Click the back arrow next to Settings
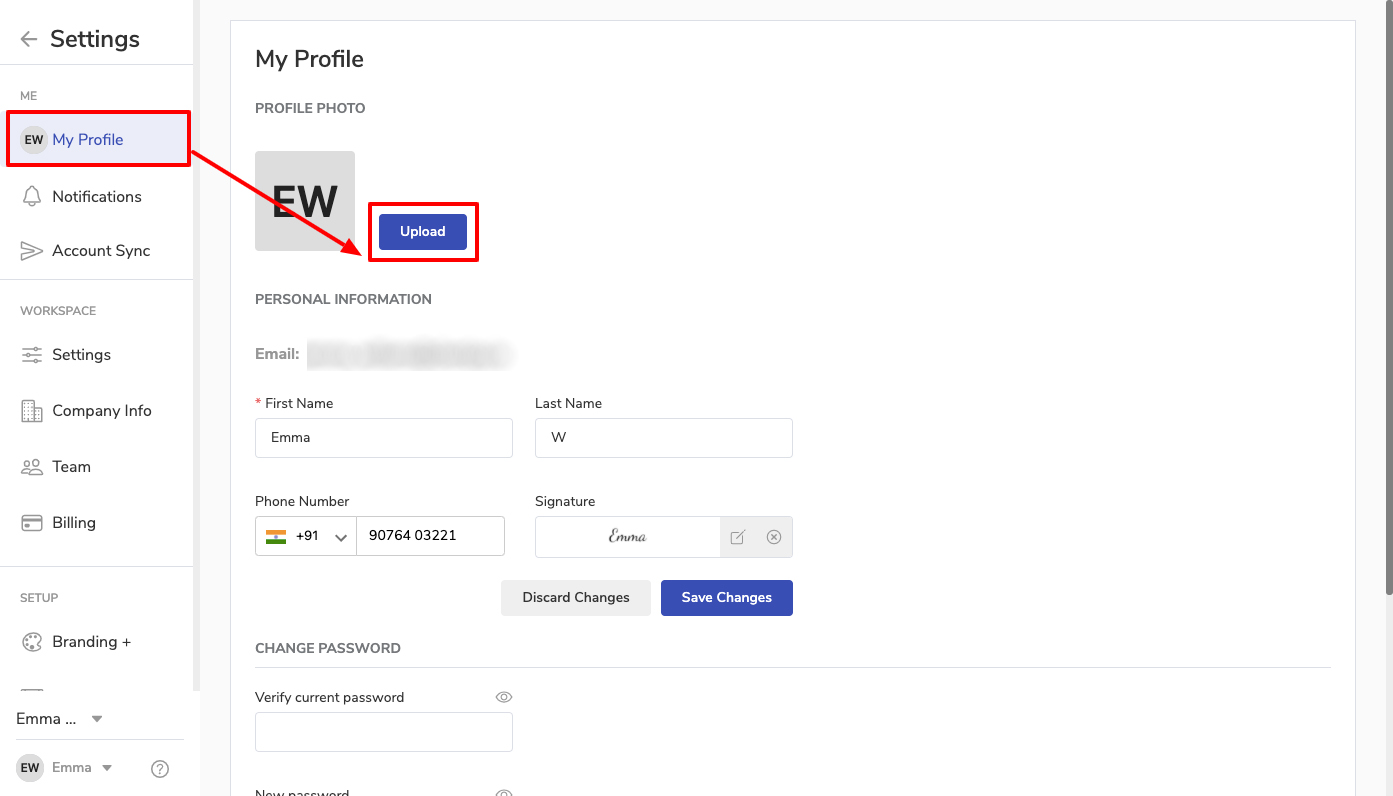The image size is (1393, 796). (29, 39)
